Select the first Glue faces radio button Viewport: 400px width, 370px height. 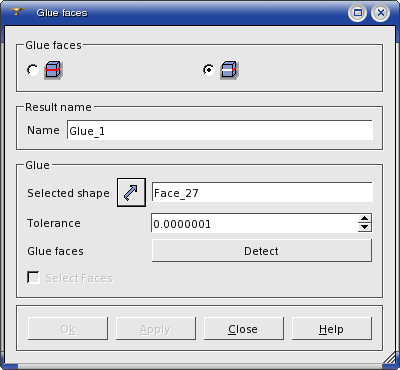pyautogui.click(x=33, y=70)
